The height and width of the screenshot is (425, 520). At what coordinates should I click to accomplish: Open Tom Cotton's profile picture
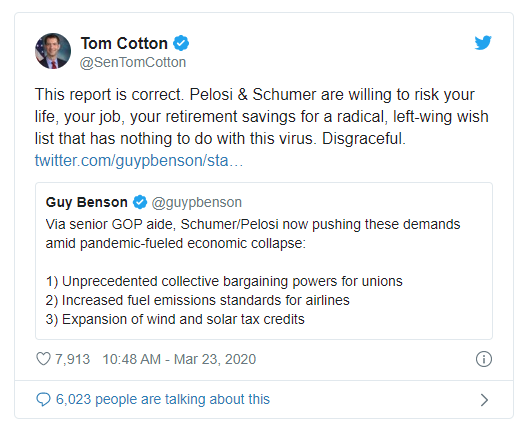[53, 51]
